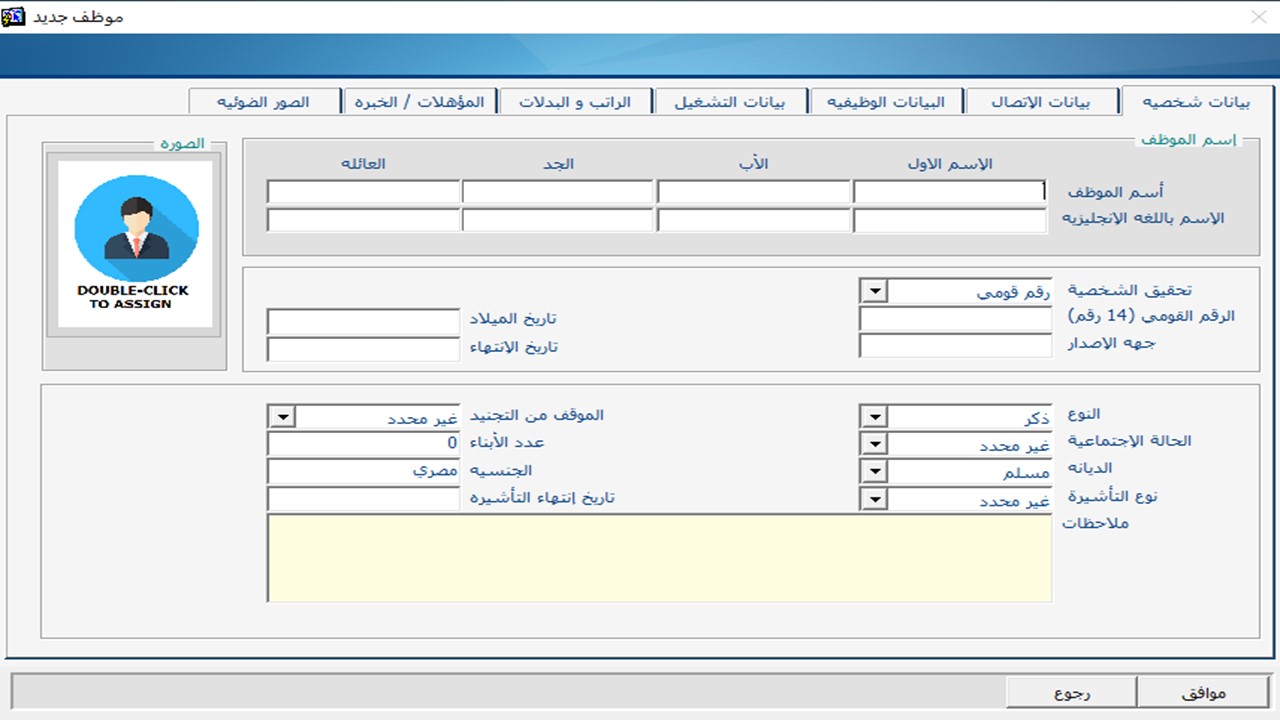Click the عدد الأبناء number field
This screenshot has height=720, width=1280.
362,444
